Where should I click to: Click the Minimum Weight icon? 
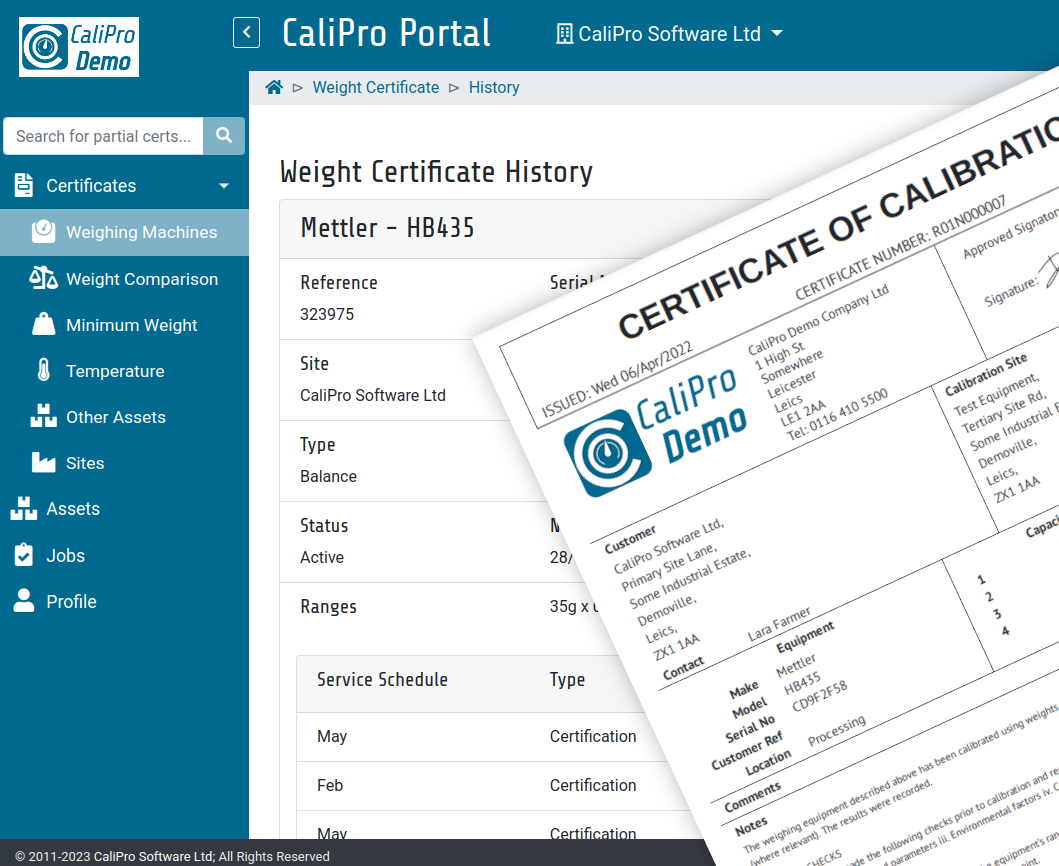click(x=44, y=324)
